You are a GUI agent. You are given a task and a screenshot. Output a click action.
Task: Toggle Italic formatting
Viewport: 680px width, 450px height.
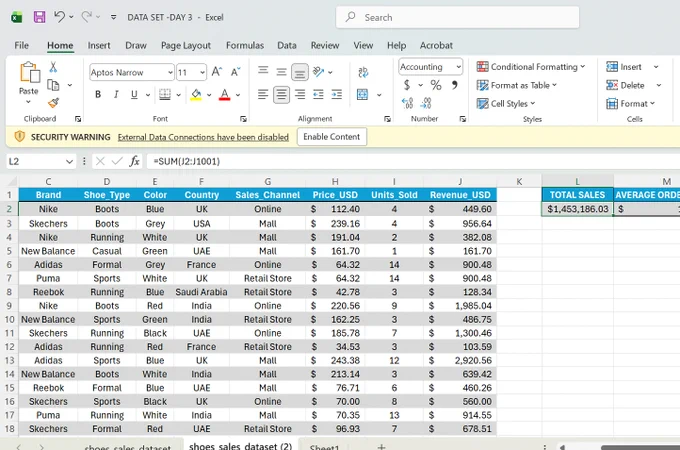click(x=116, y=95)
